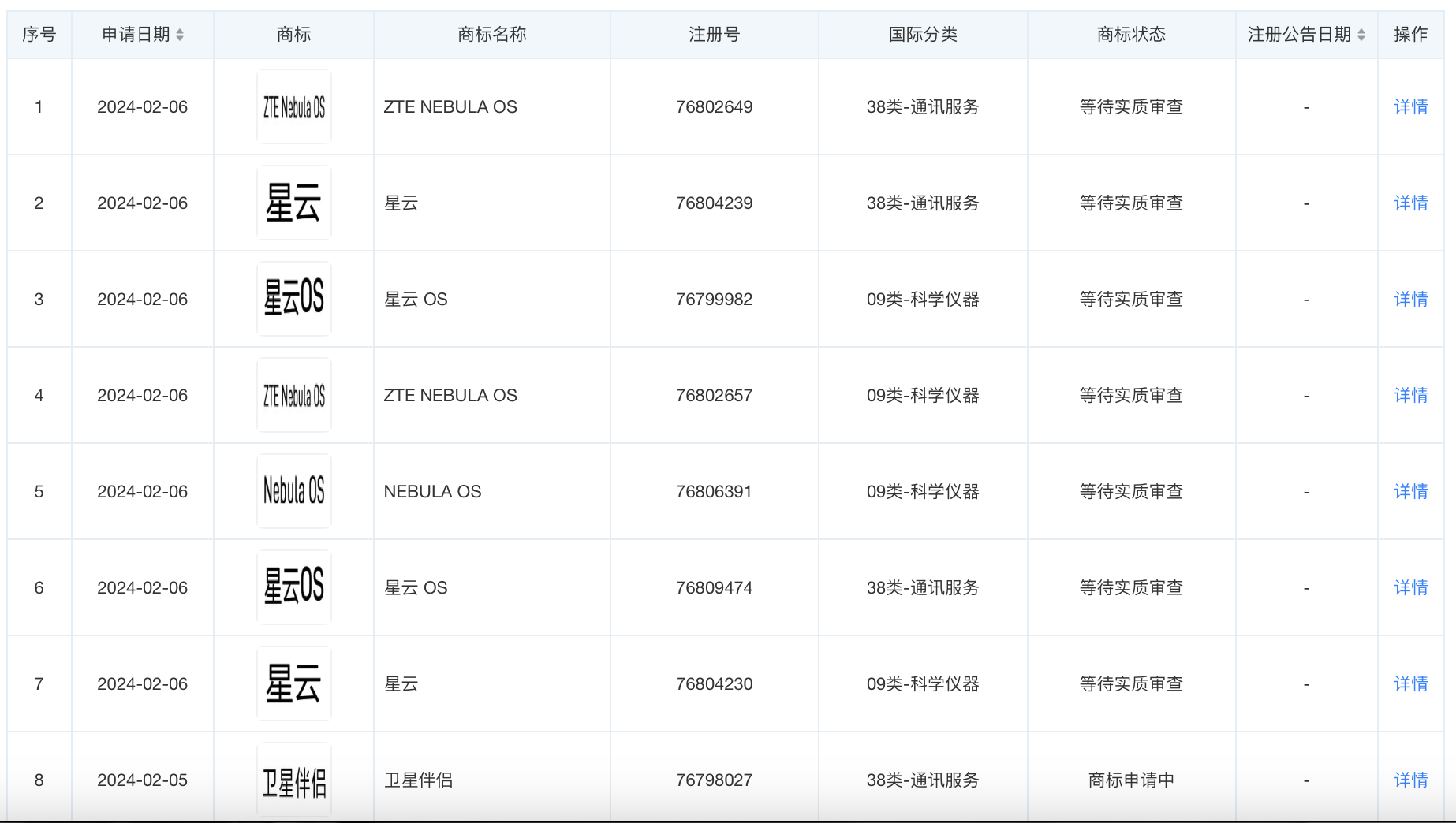Open 详情 for registration 76804239

tap(1410, 203)
